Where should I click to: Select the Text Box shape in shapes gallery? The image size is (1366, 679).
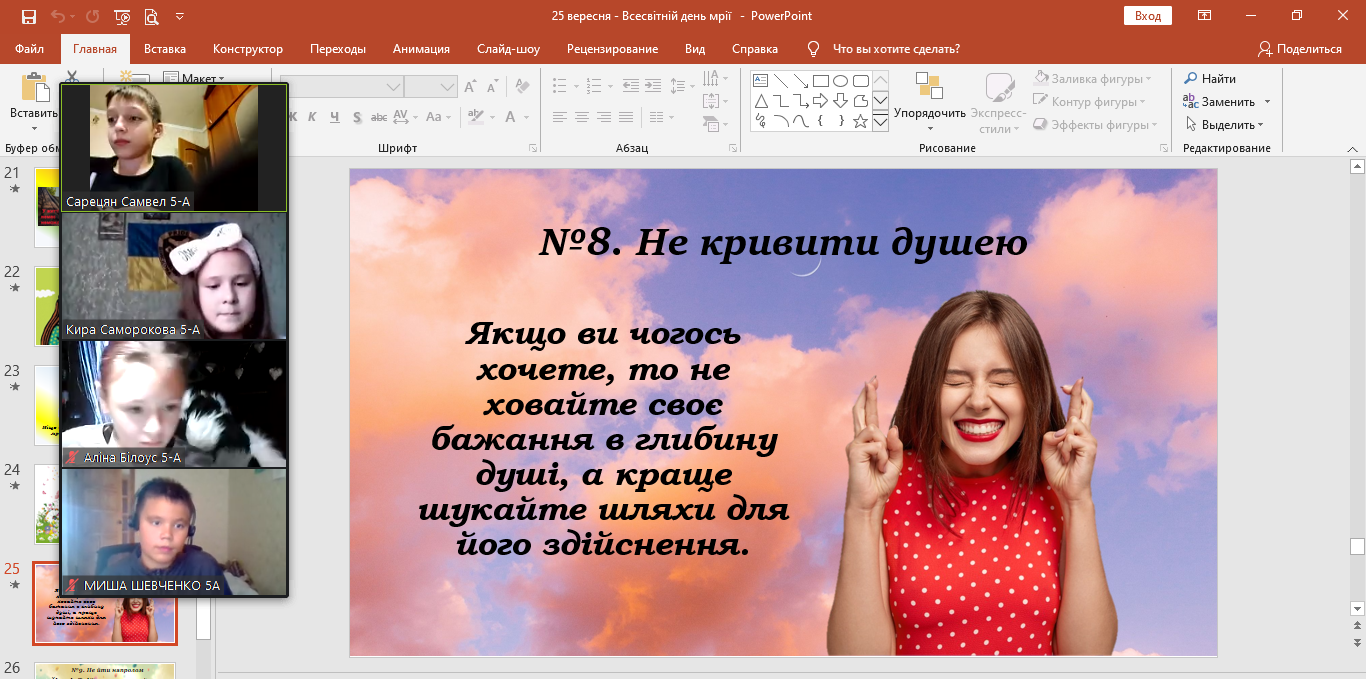760,81
